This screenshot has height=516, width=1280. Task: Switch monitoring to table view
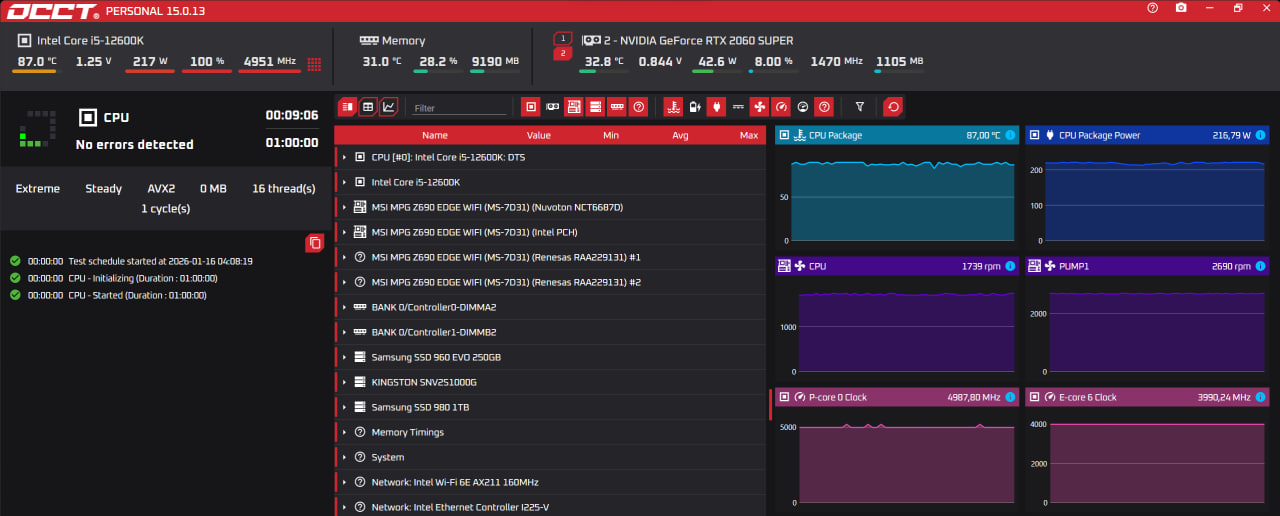[x=368, y=106]
